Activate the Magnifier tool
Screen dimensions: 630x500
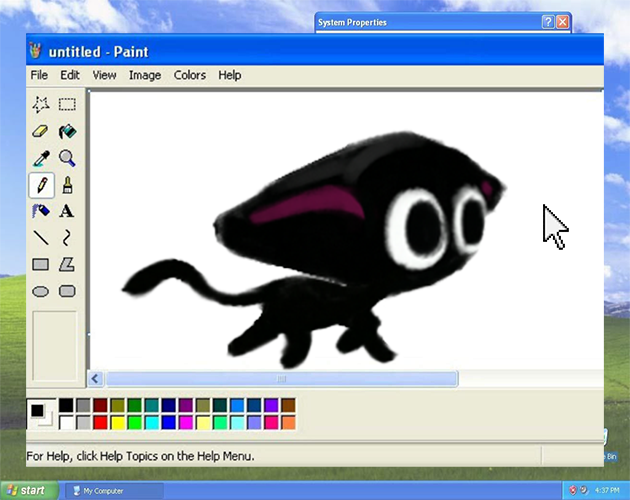pos(67,158)
